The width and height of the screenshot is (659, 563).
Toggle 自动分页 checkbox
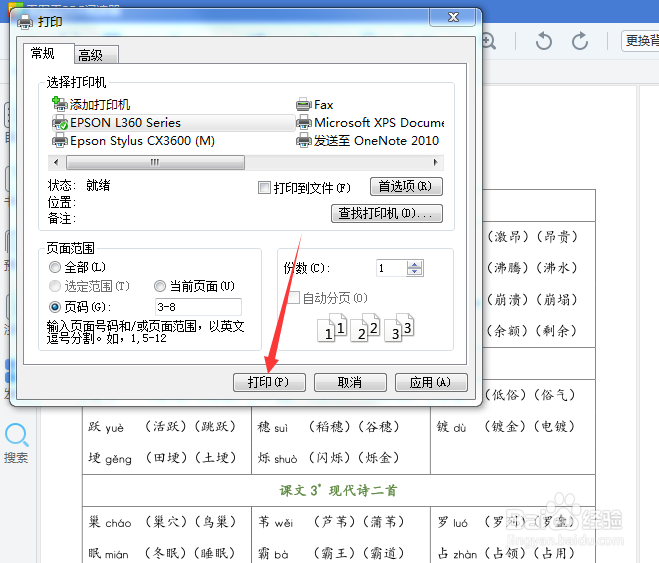(x=293, y=297)
